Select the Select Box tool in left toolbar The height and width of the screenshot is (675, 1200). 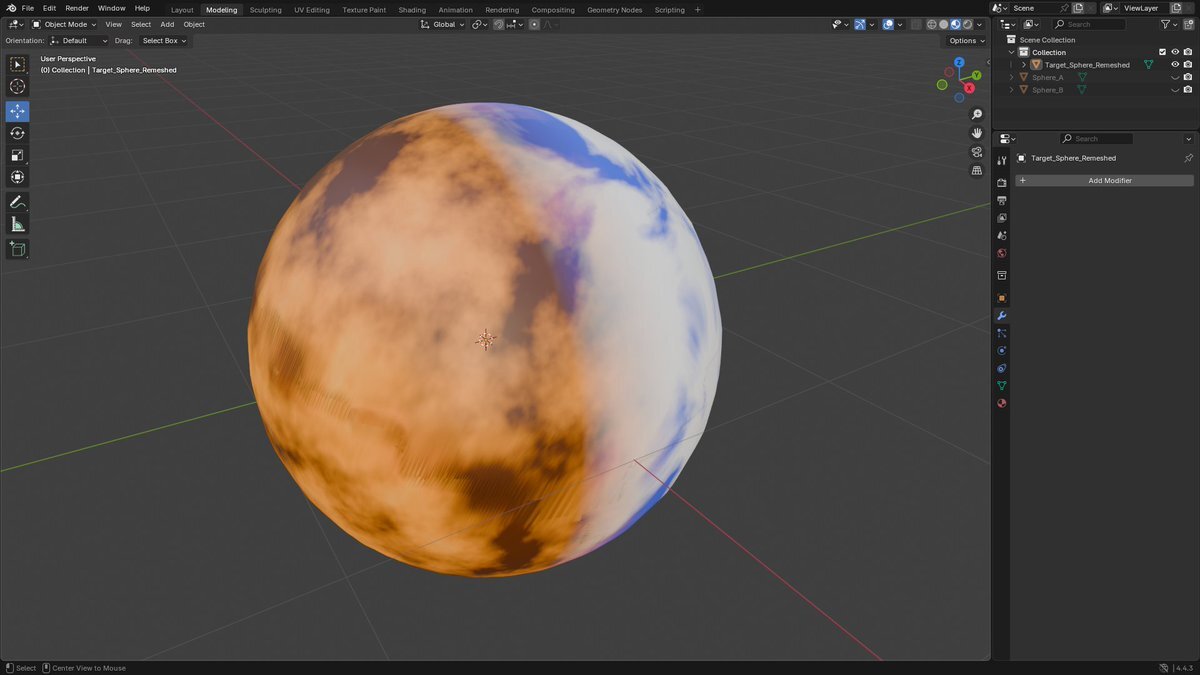(x=18, y=64)
